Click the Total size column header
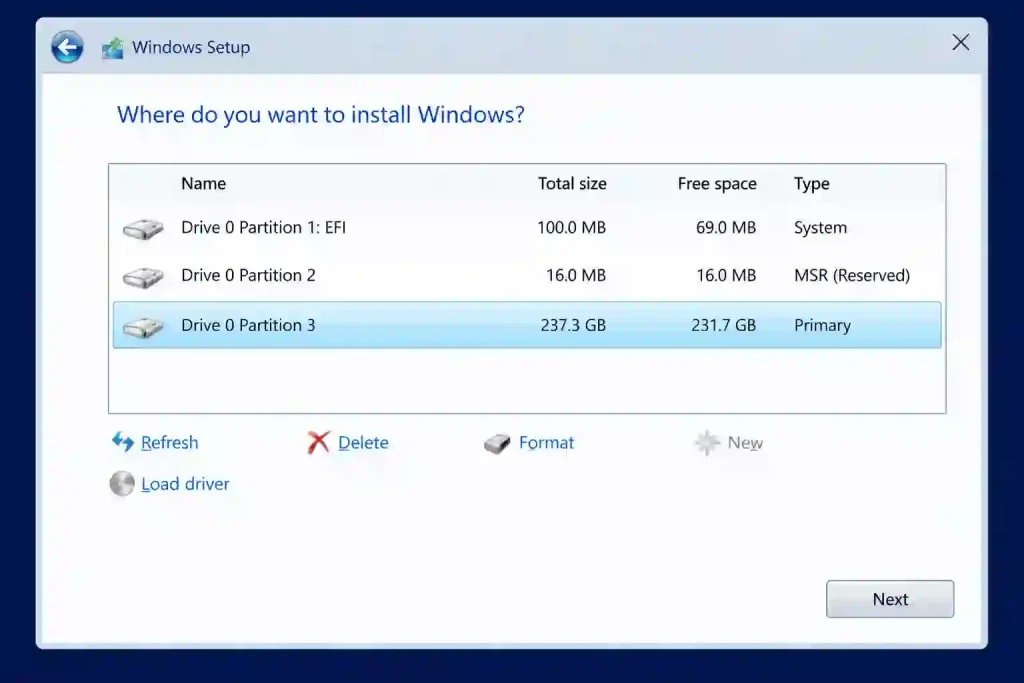 pos(572,183)
